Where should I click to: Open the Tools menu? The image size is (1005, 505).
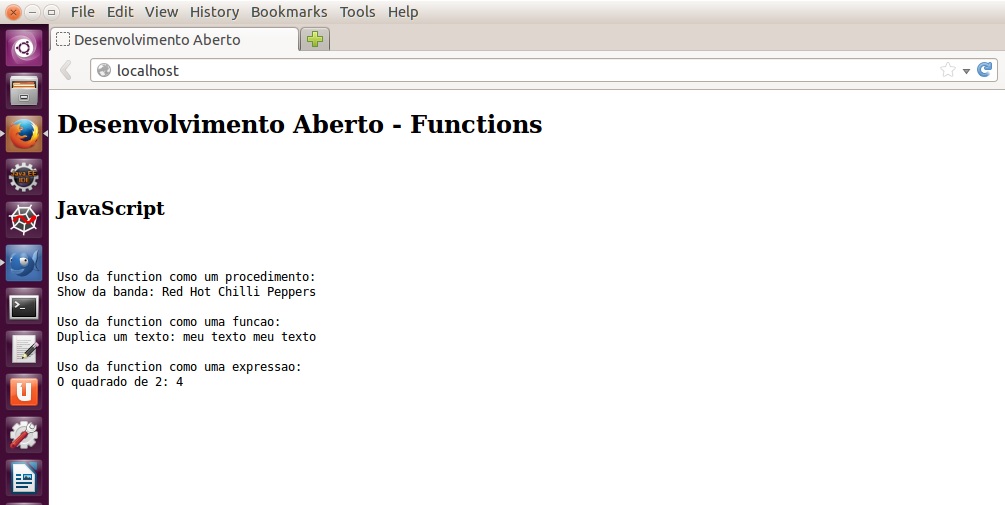click(x=357, y=12)
